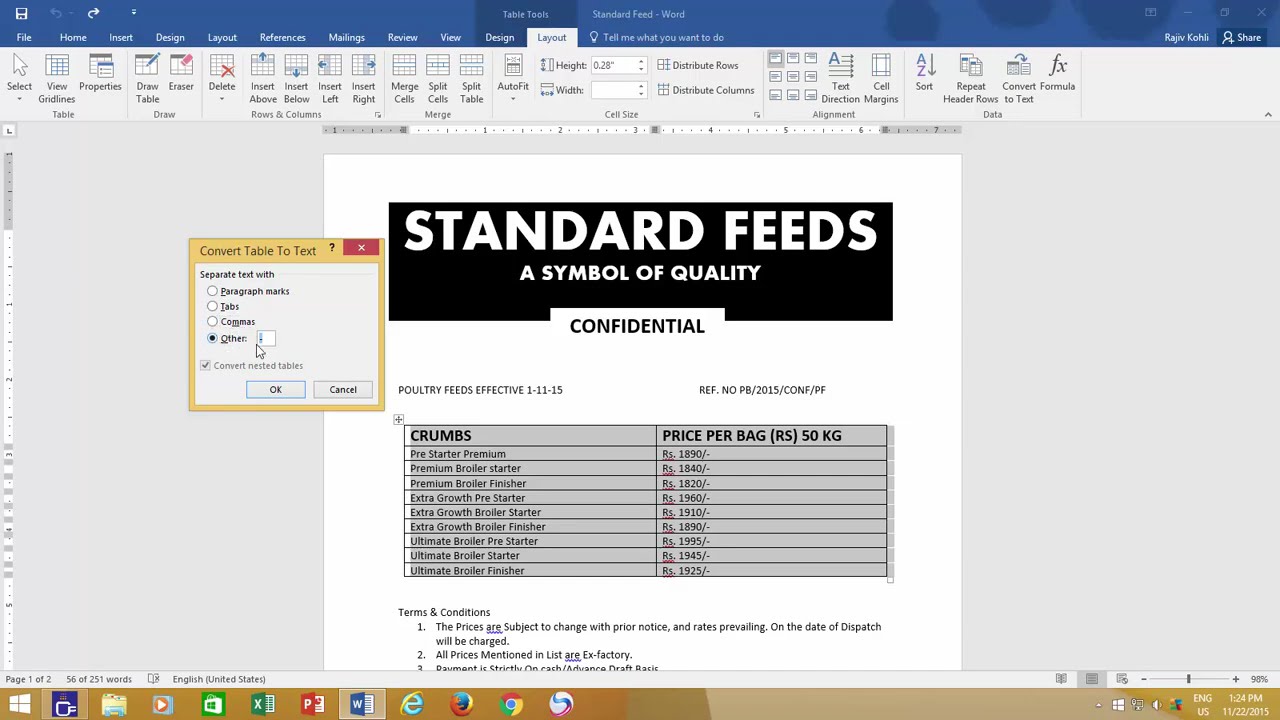This screenshot has width=1280, height=720.
Task: Select the Commas radio button
Action: point(212,322)
